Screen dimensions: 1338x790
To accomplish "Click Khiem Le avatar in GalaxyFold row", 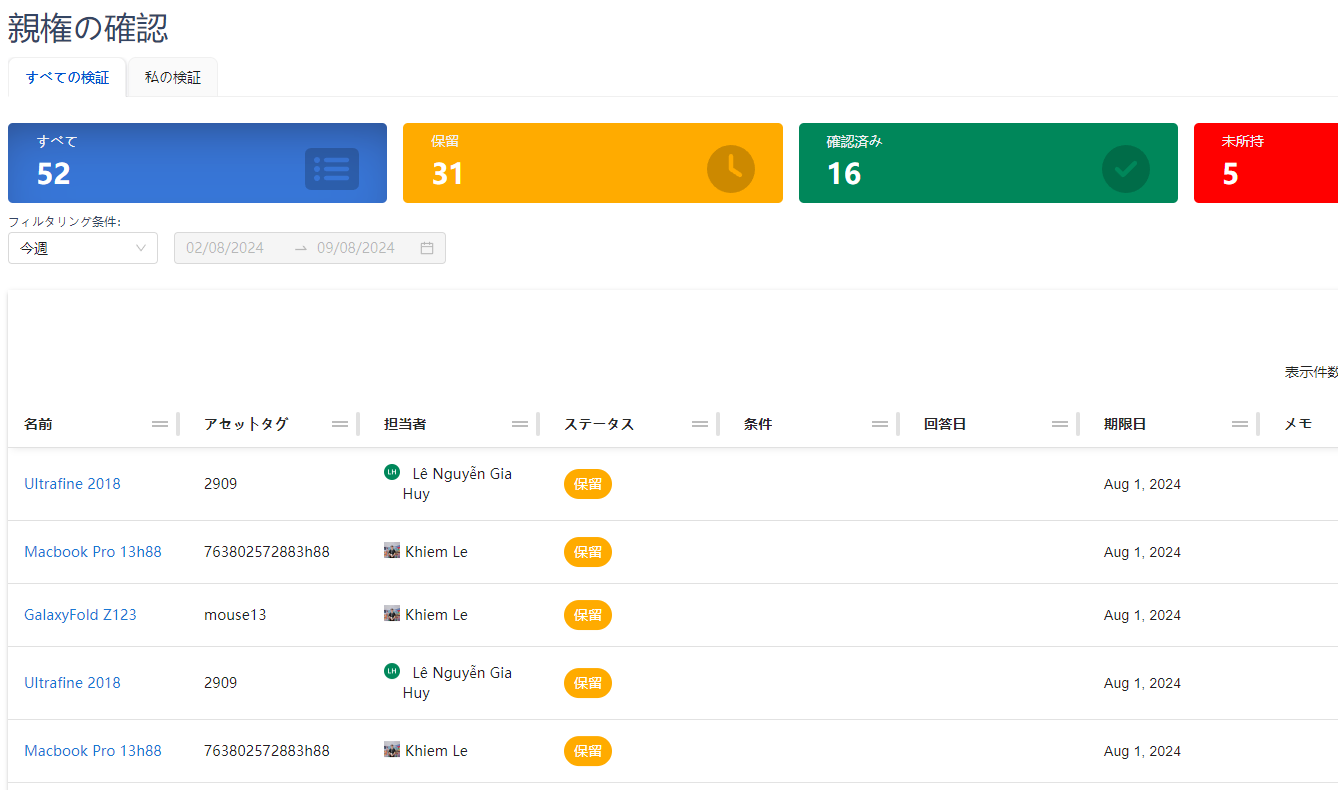I will click(392, 614).
